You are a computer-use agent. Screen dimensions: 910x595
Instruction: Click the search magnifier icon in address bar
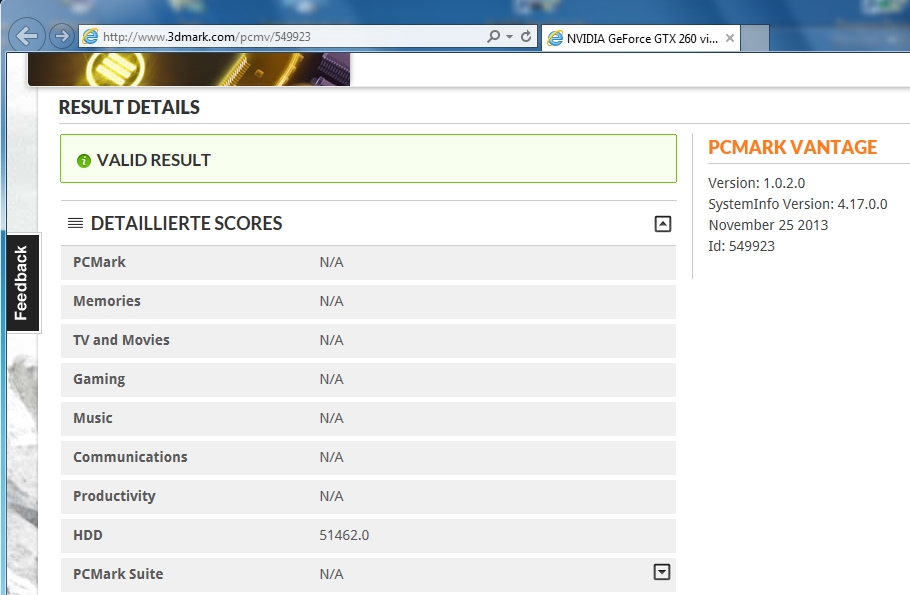(x=493, y=37)
